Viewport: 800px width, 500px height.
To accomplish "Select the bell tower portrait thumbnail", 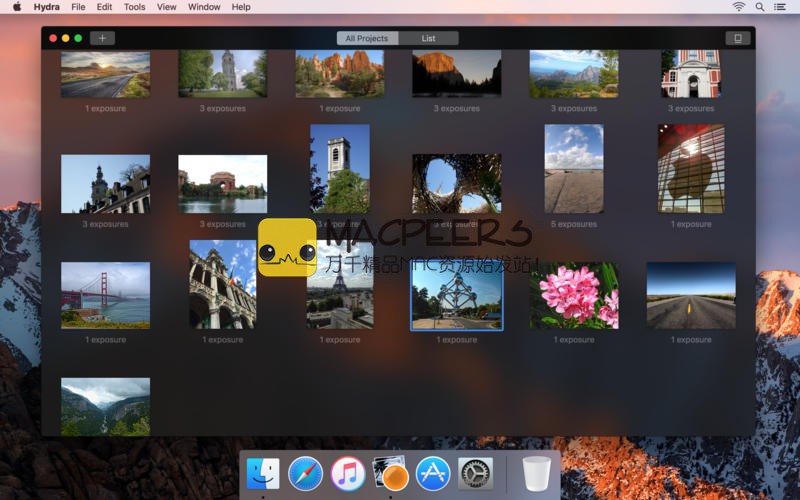I will (340, 169).
